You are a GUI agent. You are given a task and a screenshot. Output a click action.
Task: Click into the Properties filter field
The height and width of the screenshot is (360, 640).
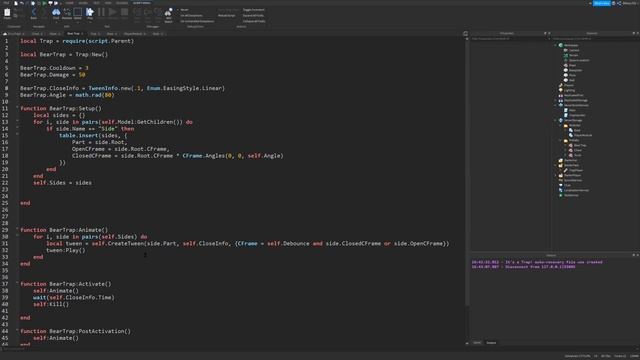point(509,39)
